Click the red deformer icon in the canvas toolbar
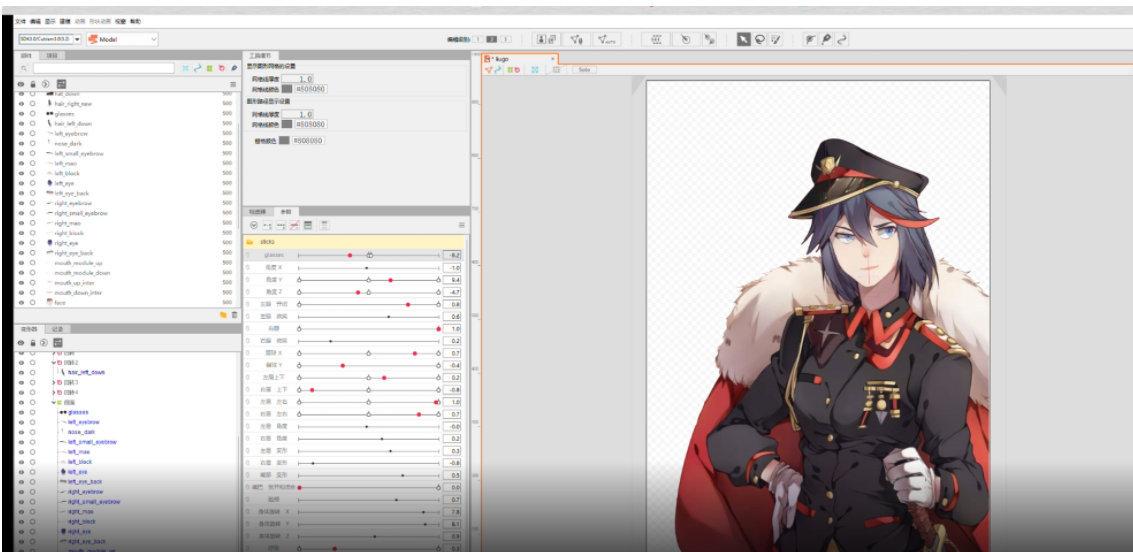The height and width of the screenshot is (552, 1133). pos(516,70)
